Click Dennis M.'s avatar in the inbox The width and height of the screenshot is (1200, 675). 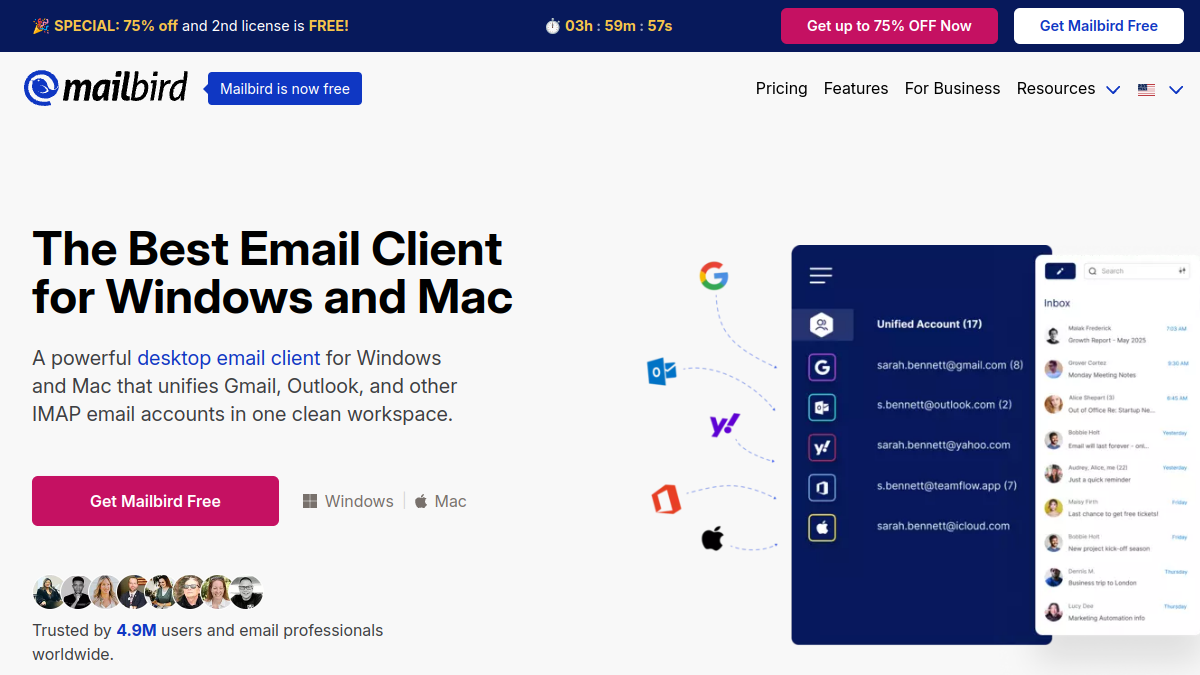pos(1053,577)
